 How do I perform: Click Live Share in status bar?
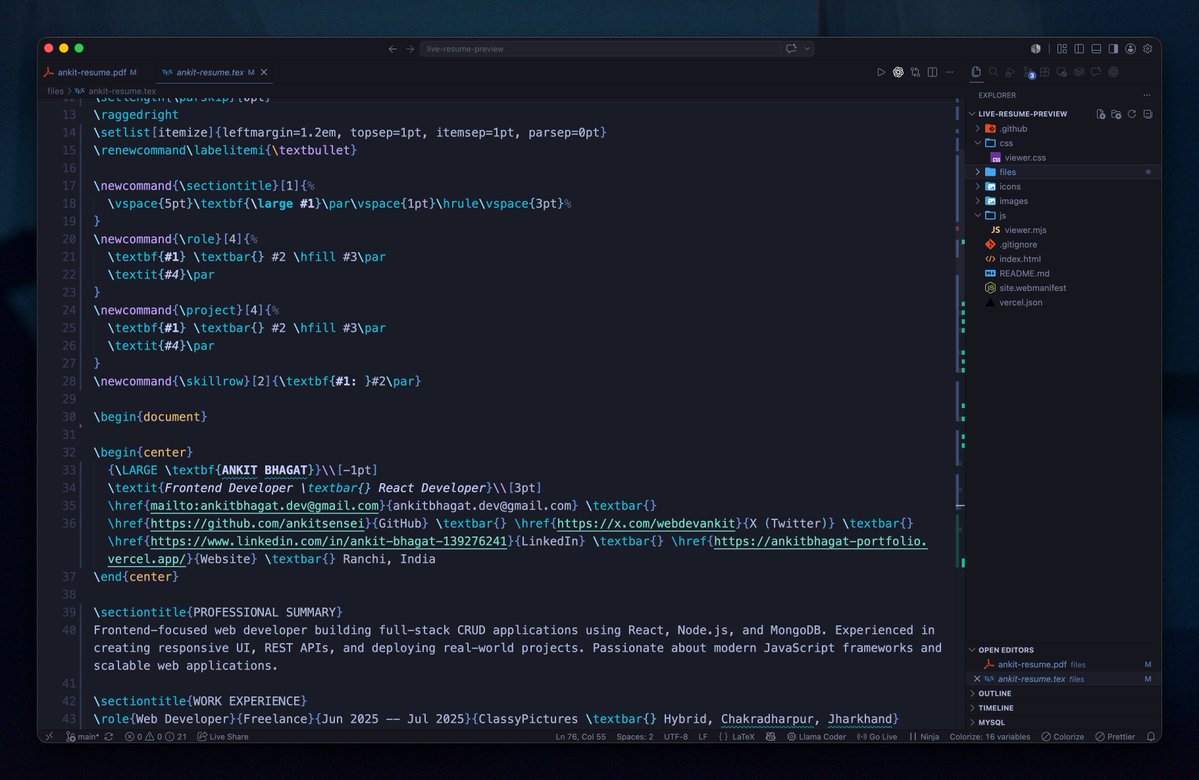pos(223,736)
